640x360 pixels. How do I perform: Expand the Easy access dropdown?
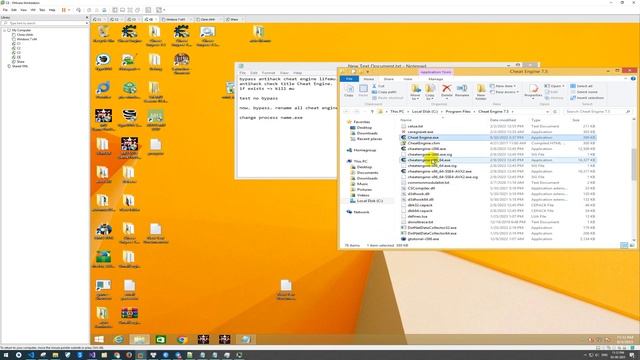pos(504,92)
